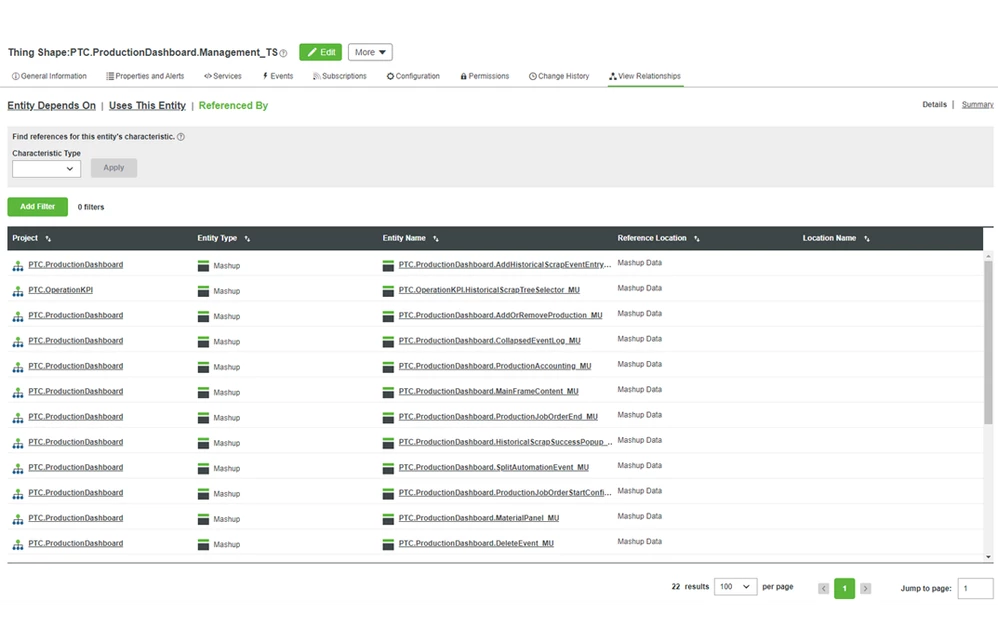Open the Change History tab

(x=559, y=76)
